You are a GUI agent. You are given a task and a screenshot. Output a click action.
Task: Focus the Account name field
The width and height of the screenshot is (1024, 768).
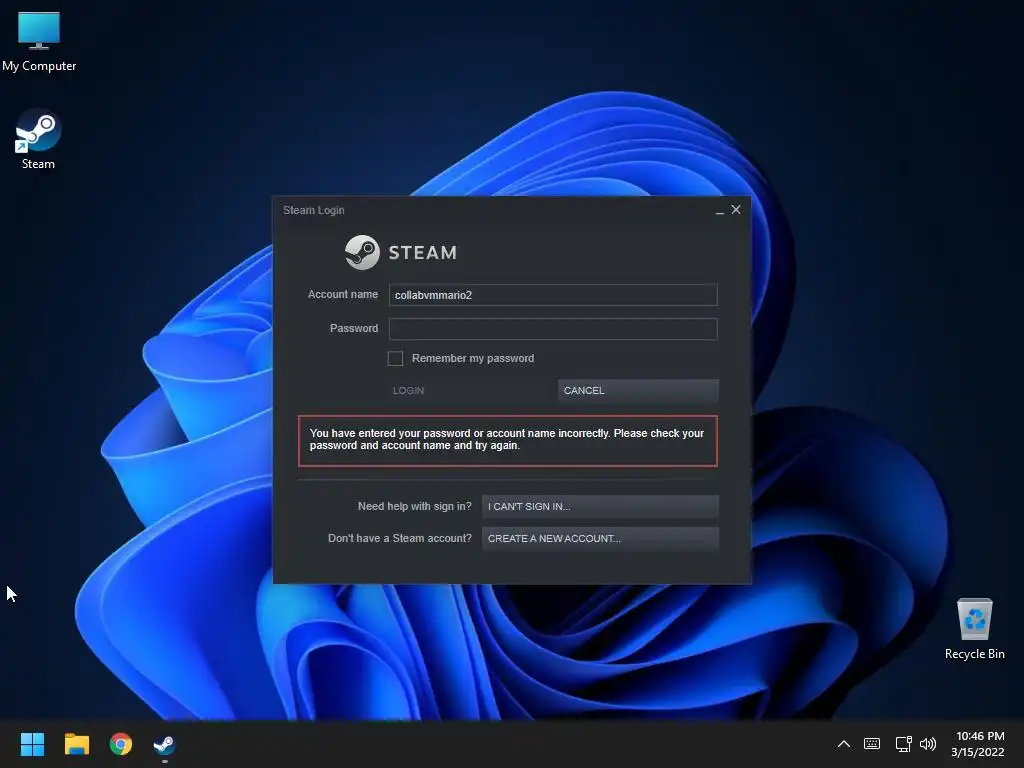click(553, 295)
